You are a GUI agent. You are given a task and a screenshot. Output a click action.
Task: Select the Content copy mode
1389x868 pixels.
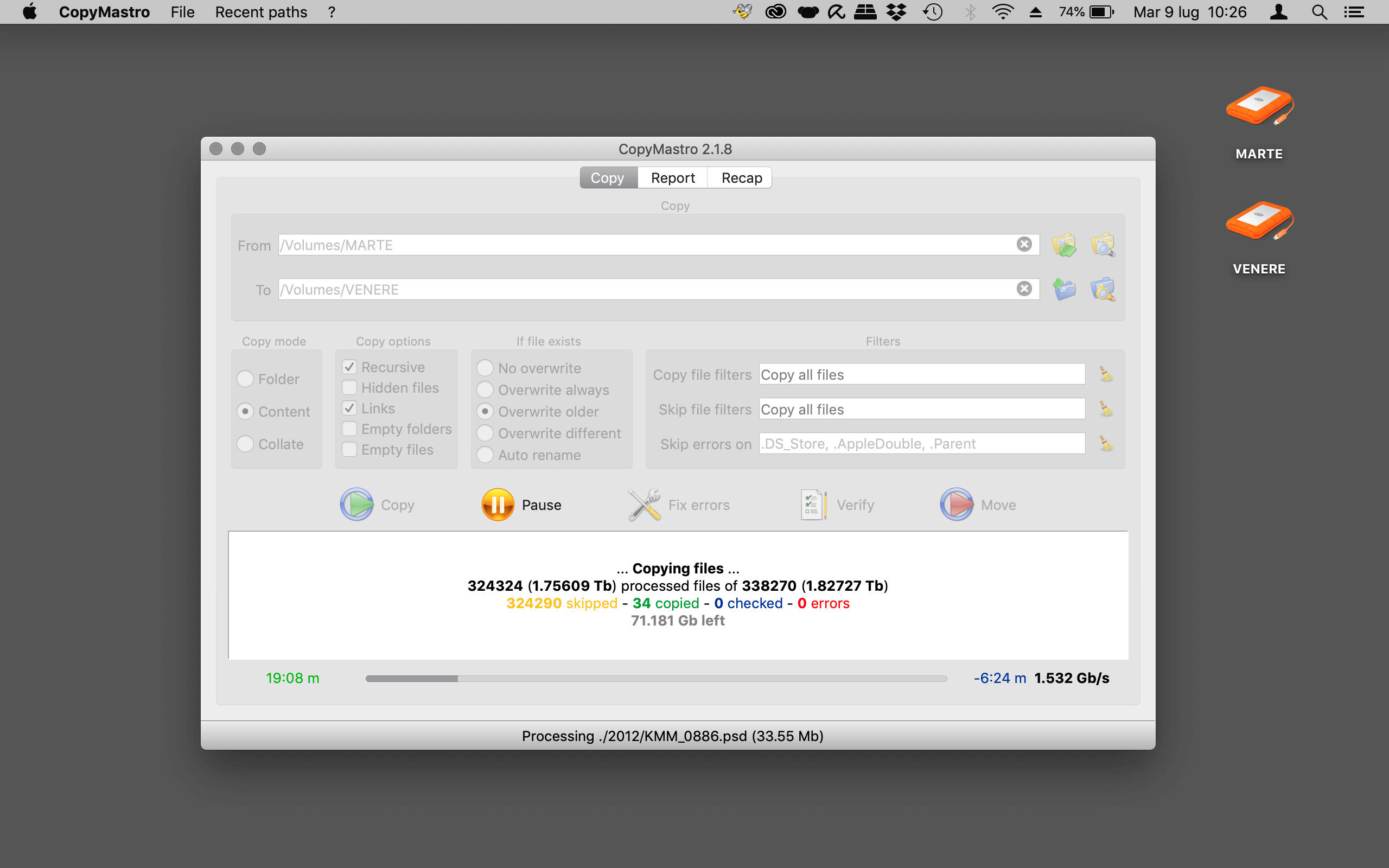click(x=245, y=412)
